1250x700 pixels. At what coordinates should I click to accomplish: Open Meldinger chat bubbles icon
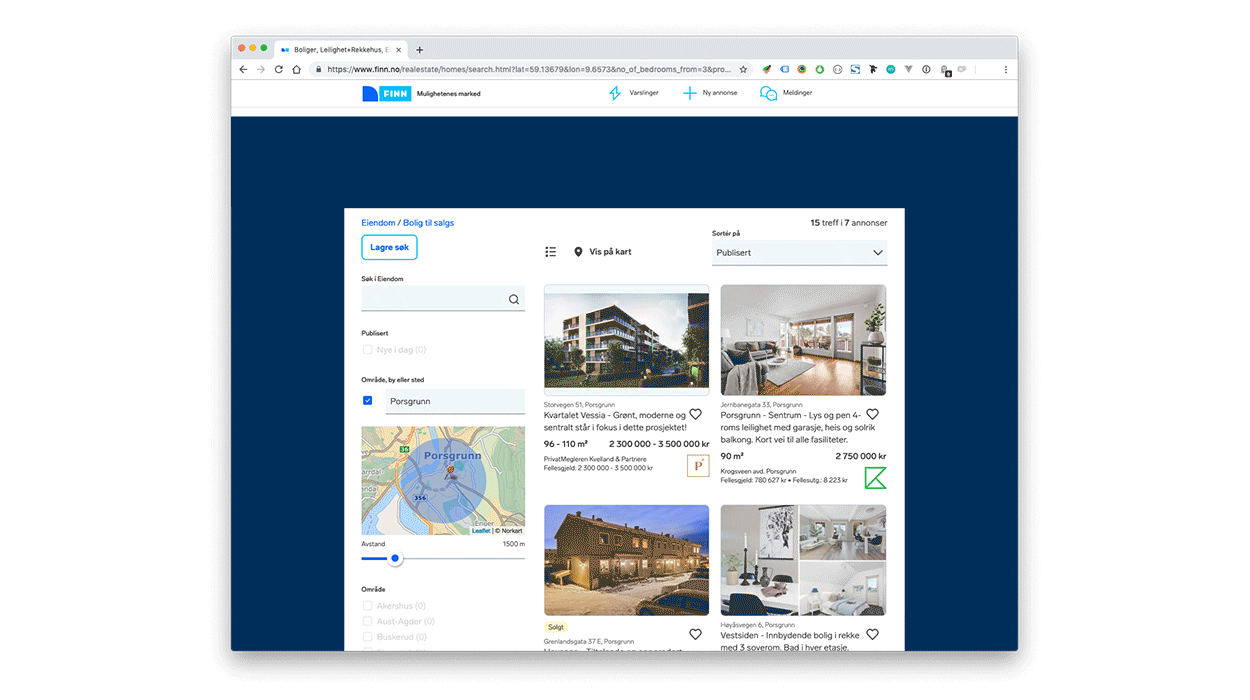coord(768,93)
